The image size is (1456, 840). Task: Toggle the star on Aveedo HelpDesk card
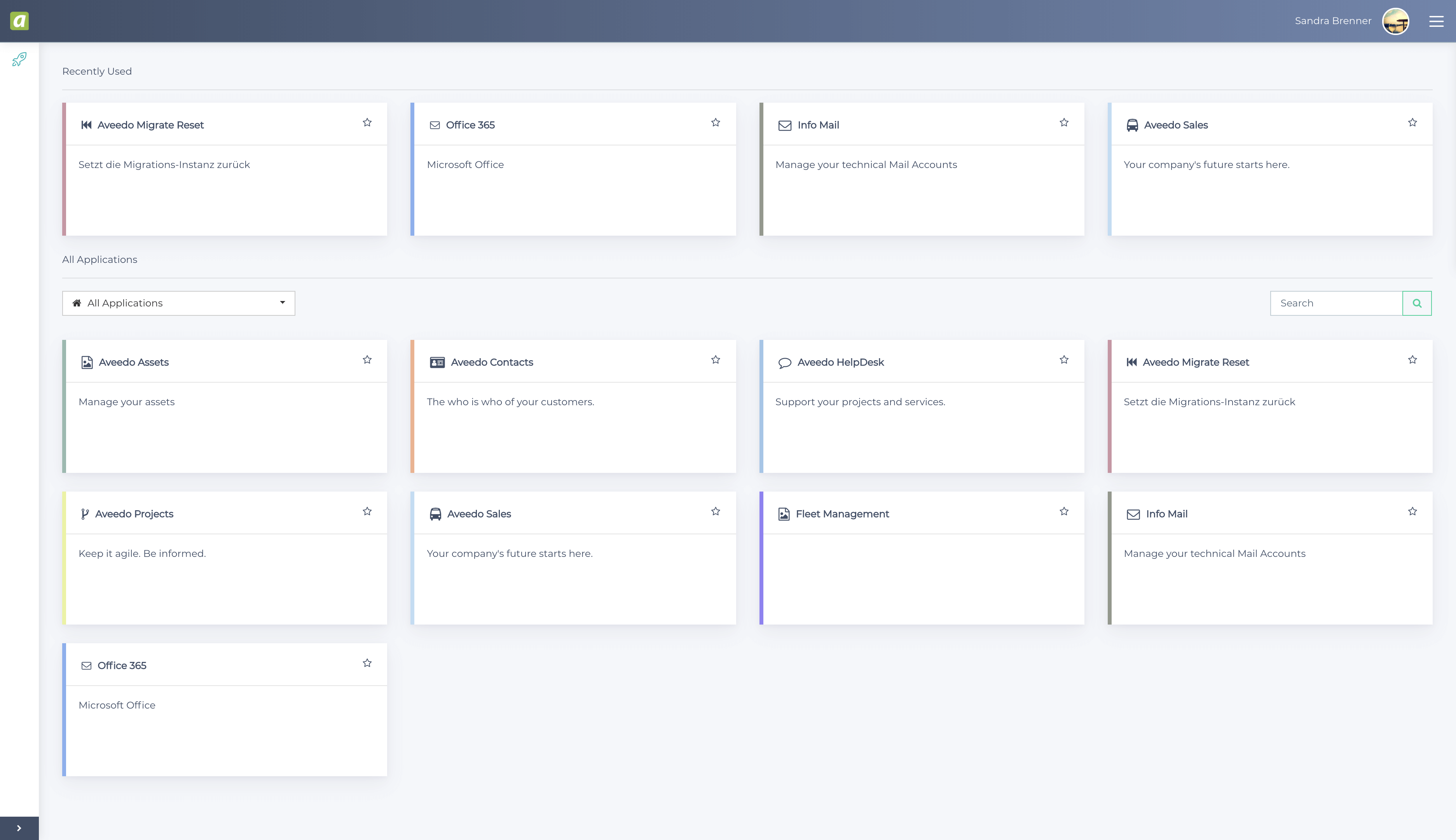click(x=1064, y=359)
